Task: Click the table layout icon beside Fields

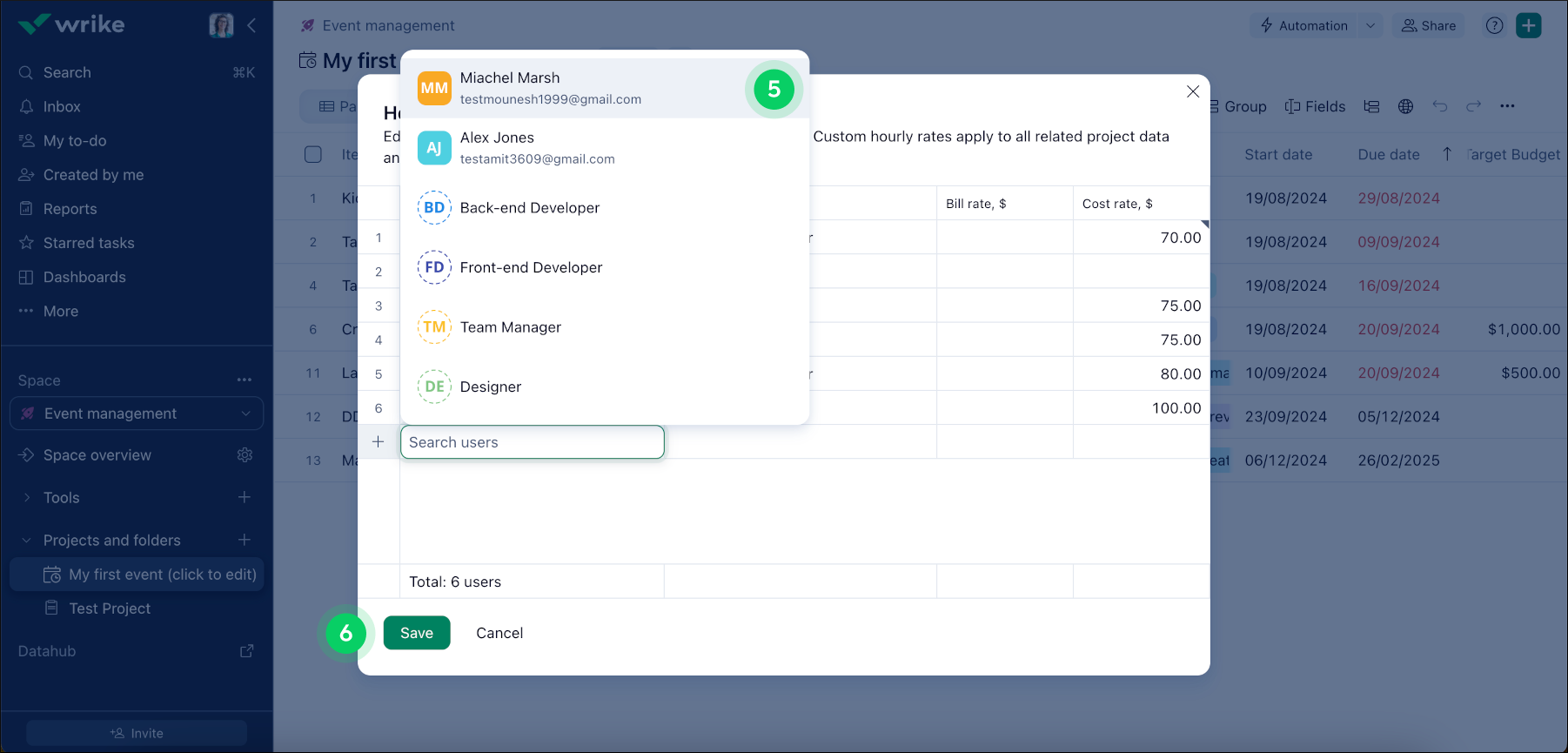Action: pyautogui.click(x=1372, y=106)
